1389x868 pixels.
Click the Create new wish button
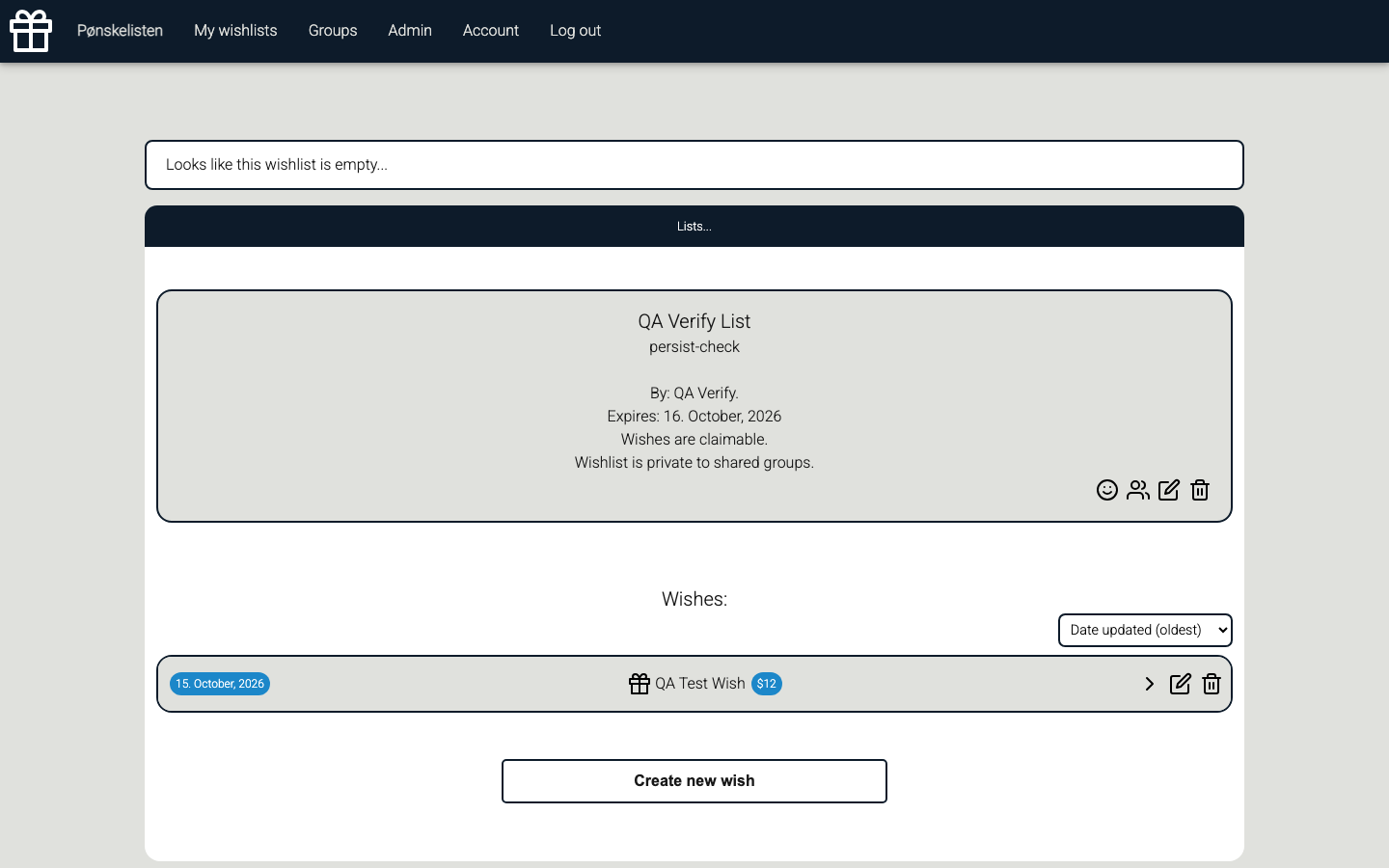(x=694, y=781)
